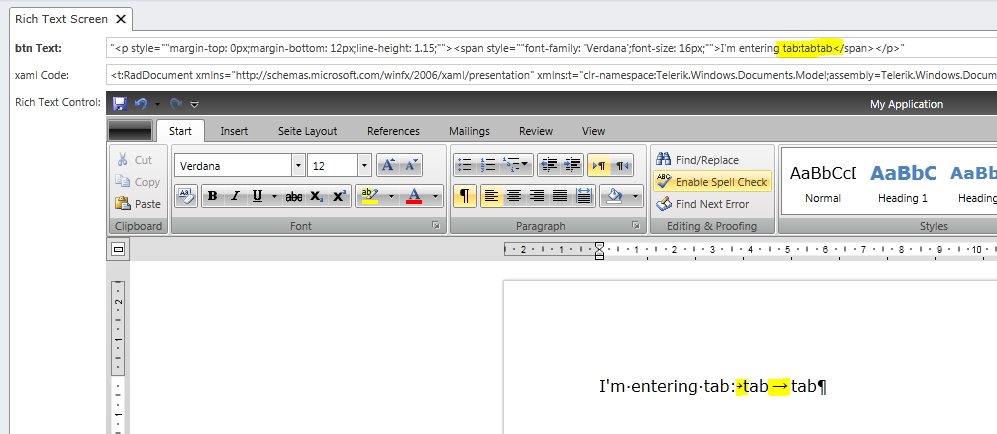The image size is (997, 434).
Task: Click the xaml Code input field
Action: coord(551,75)
